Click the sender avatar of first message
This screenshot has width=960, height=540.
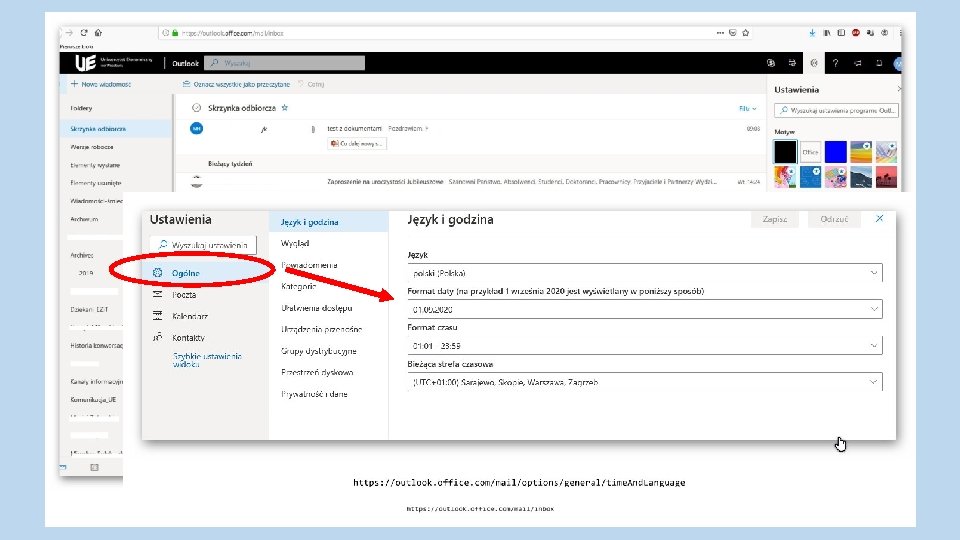click(x=196, y=128)
